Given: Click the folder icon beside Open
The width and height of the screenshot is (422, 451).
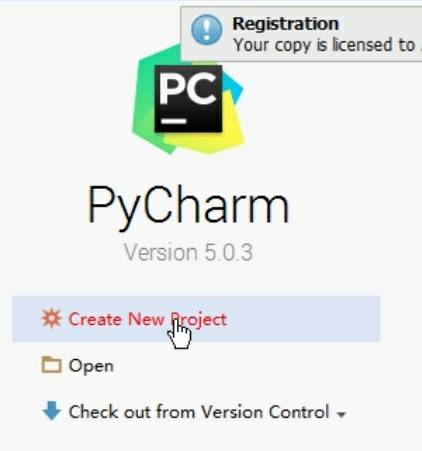Looking at the screenshot, I should pos(51,364).
